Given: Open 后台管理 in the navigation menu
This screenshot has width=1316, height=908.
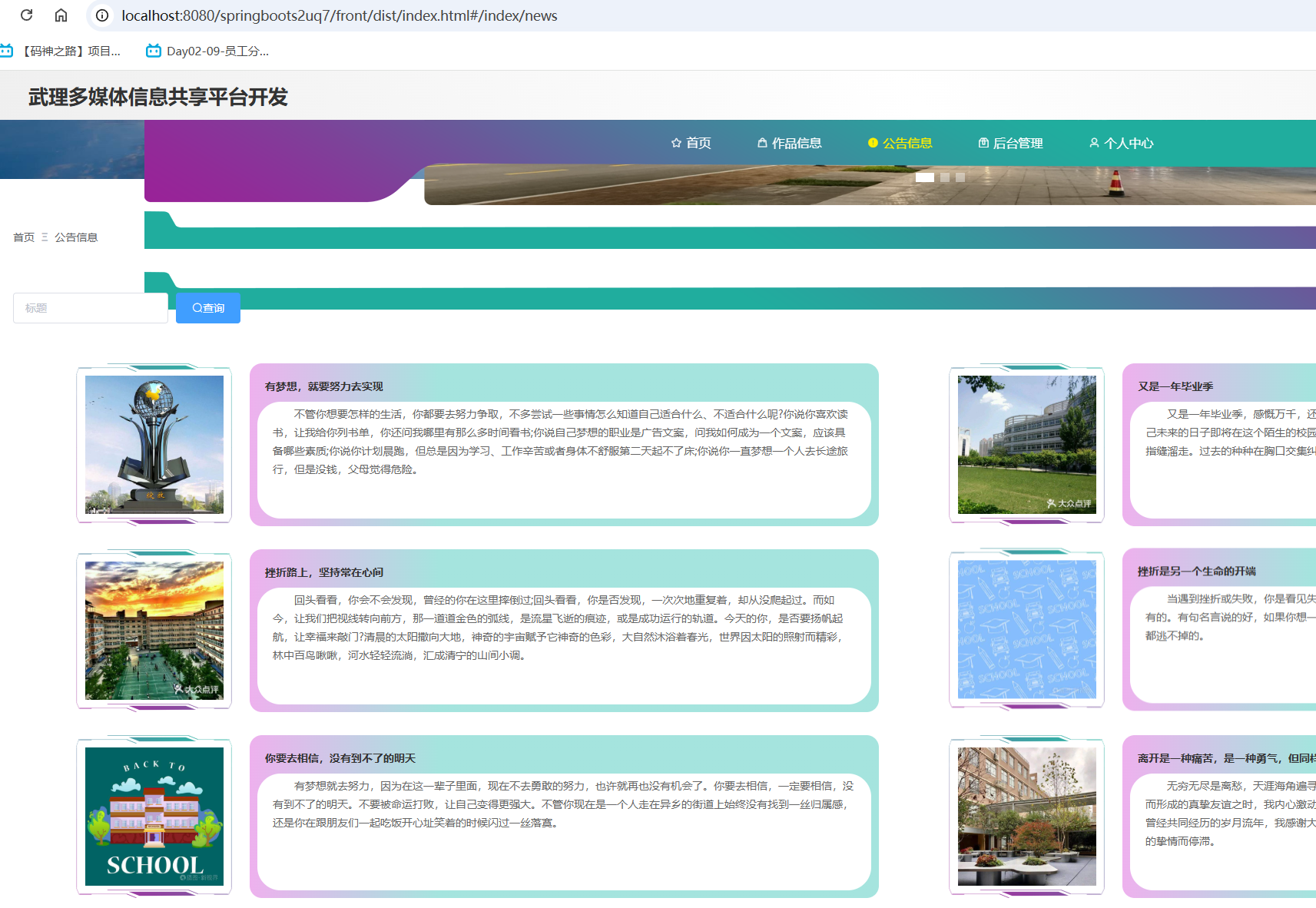Looking at the screenshot, I should 1011,143.
